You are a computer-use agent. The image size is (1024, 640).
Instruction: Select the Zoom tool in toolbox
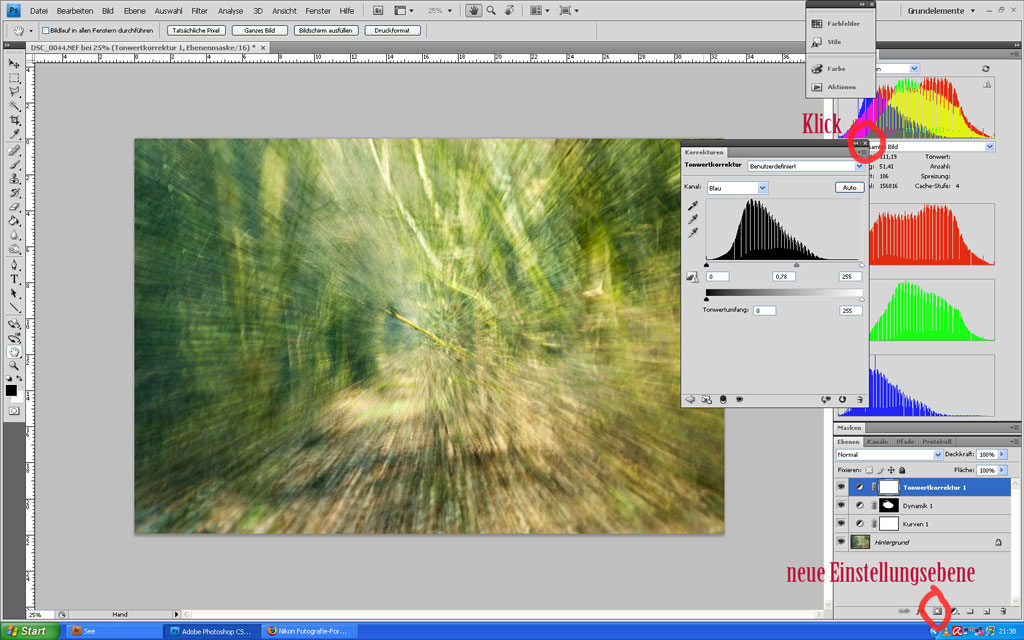(x=14, y=366)
